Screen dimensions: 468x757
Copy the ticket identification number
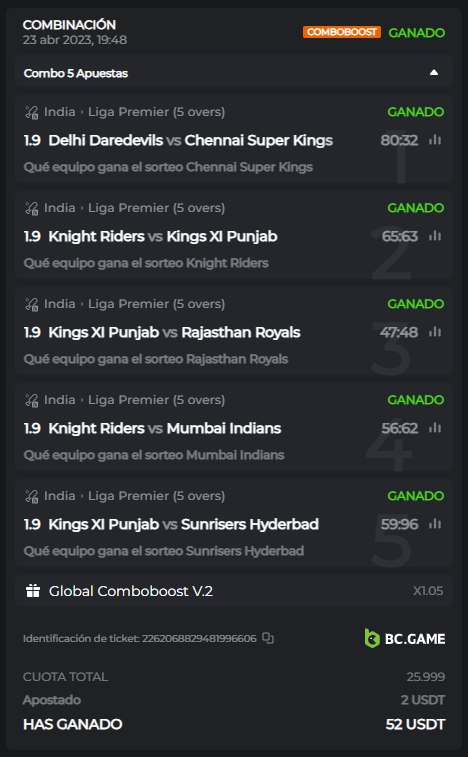[268, 638]
